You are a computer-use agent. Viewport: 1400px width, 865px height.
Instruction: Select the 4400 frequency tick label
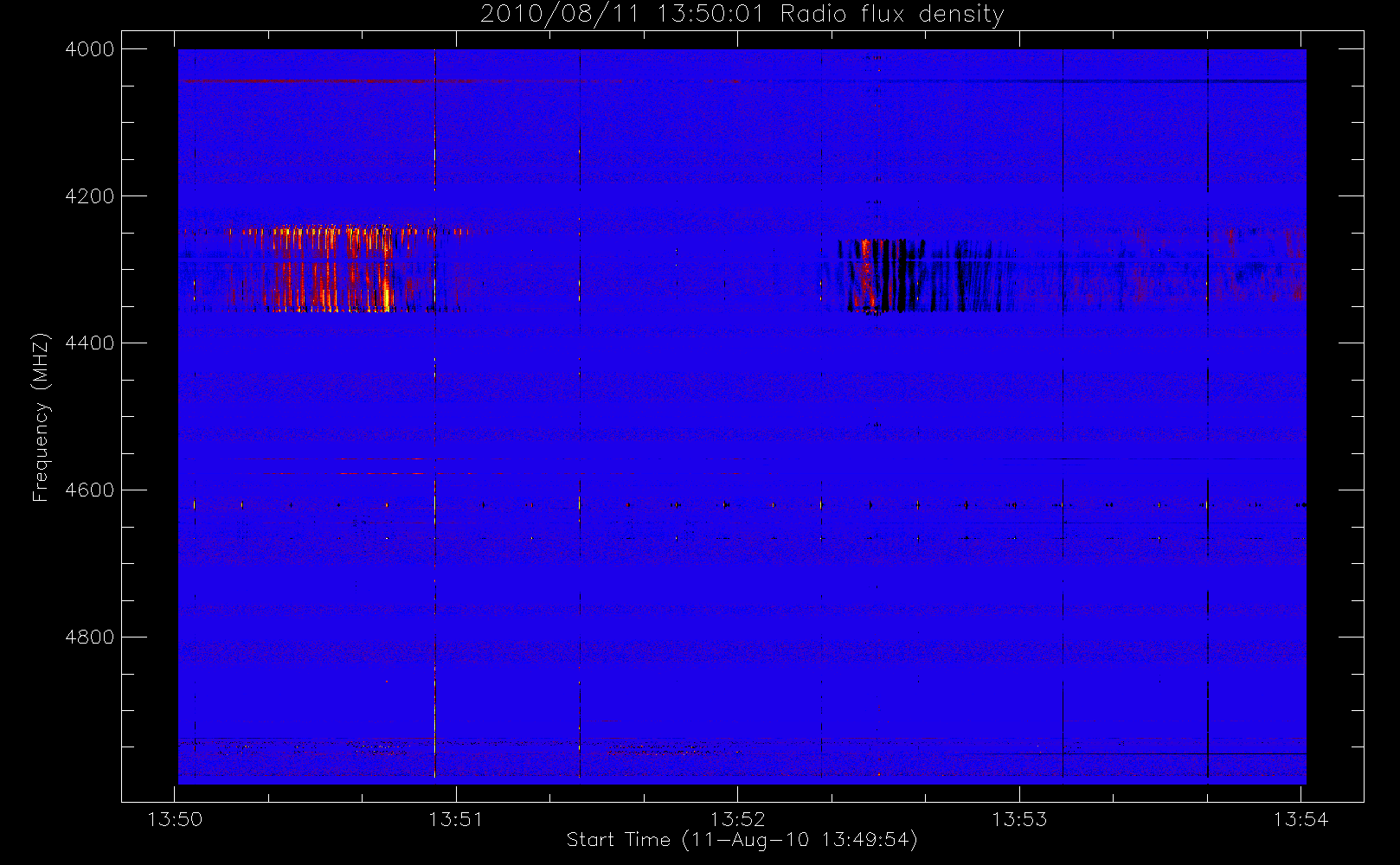[90, 343]
